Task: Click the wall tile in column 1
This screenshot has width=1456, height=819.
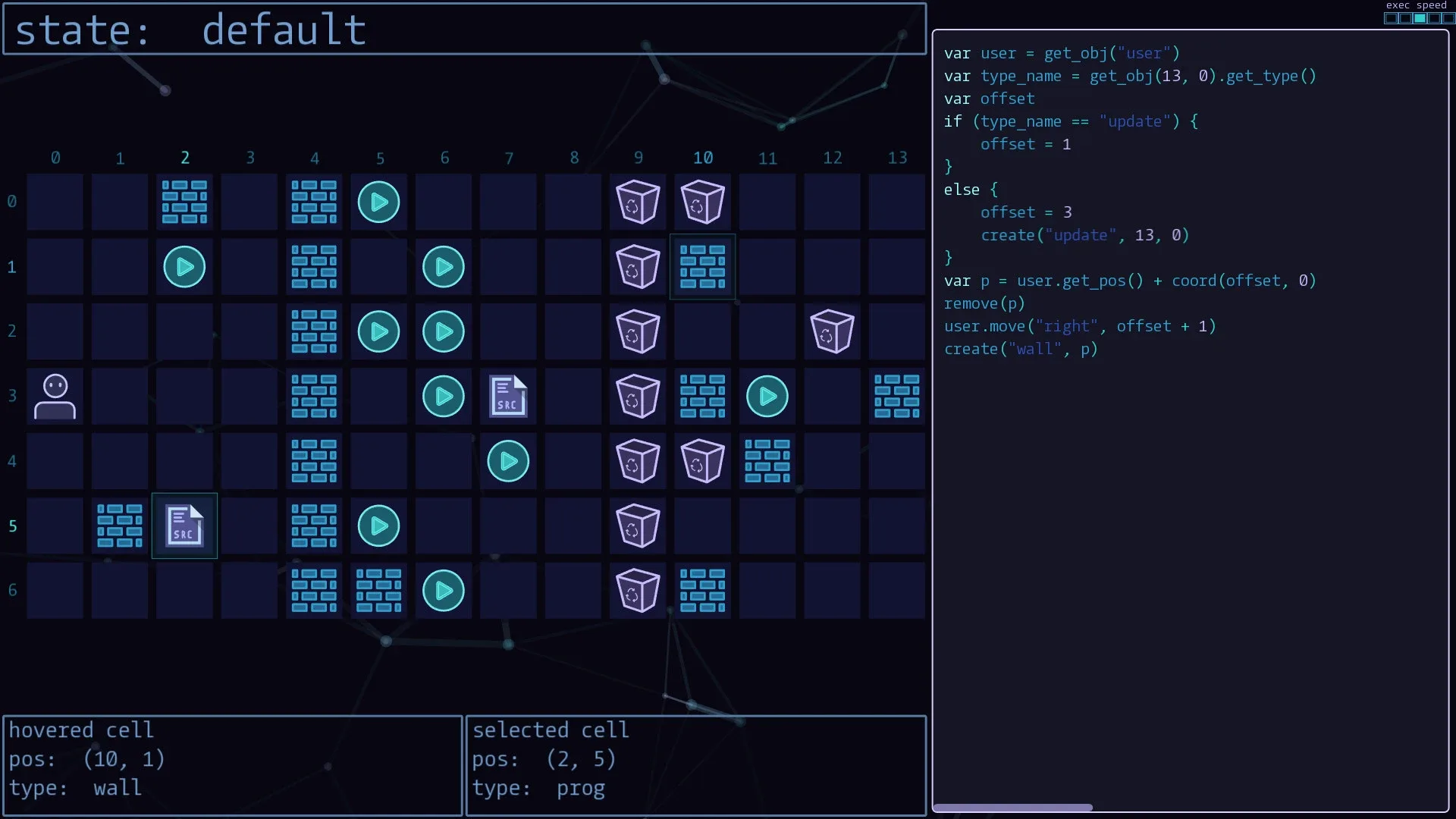Action: [120, 526]
